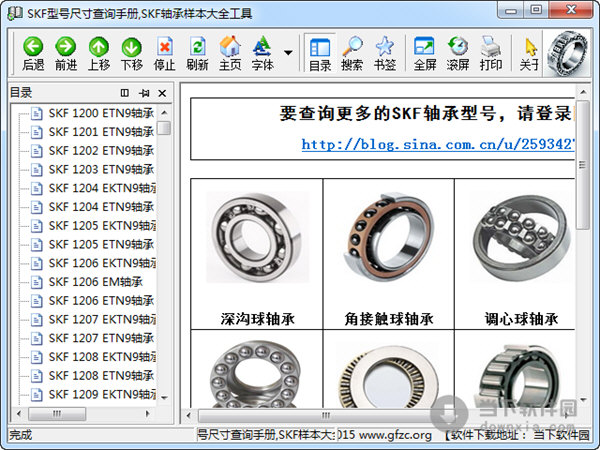Image resolution: width=600 pixels, height=450 pixels.
Task: Click content pane scroll-left arrow
Action: (189, 415)
